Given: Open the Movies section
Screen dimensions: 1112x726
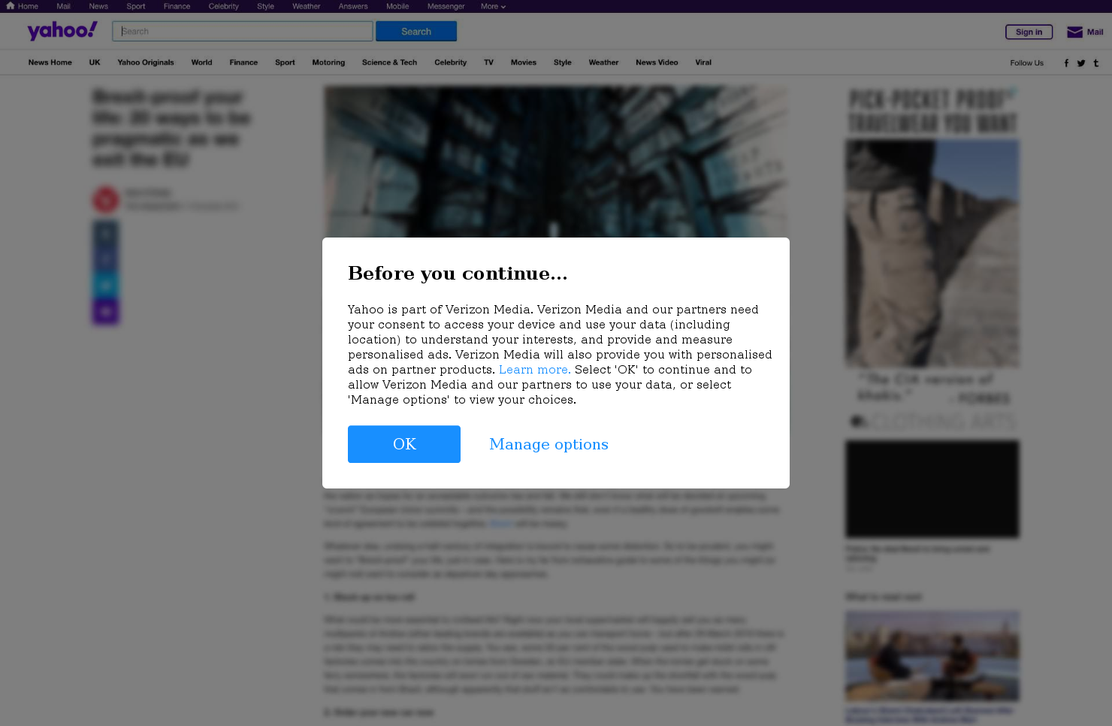Looking at the screenshot, I should 523,62.
